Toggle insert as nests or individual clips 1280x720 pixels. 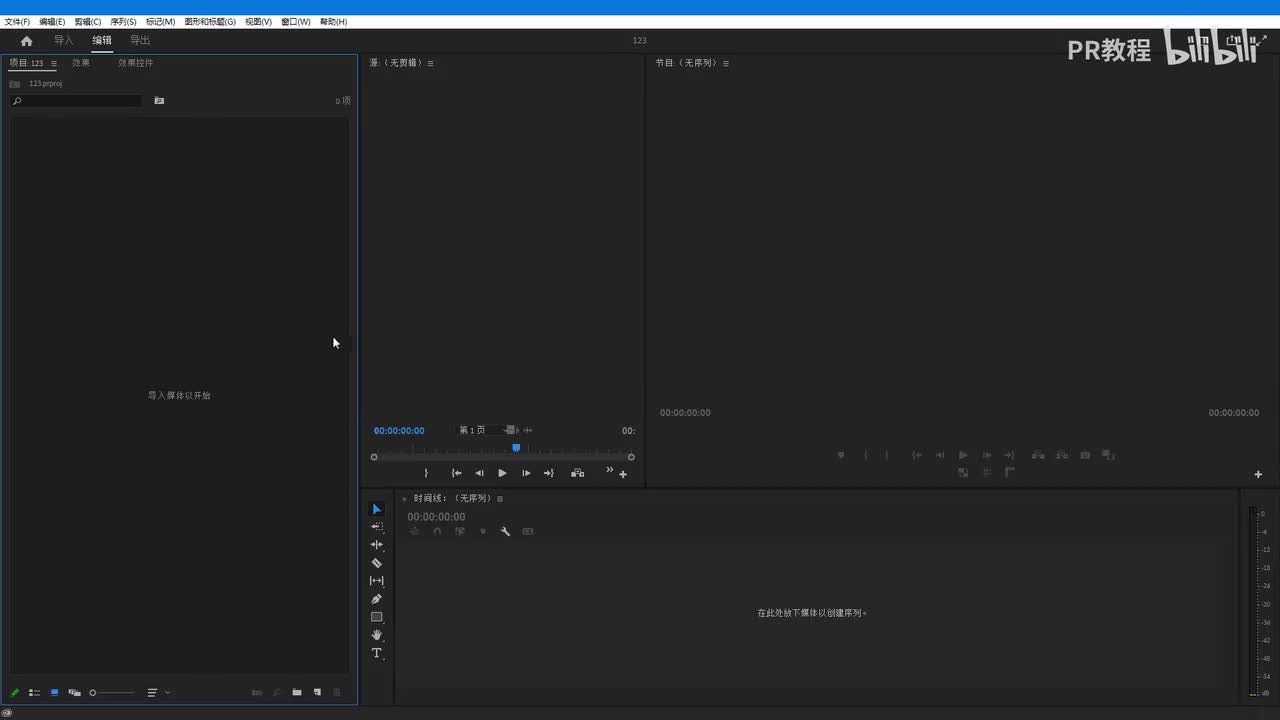414,532
